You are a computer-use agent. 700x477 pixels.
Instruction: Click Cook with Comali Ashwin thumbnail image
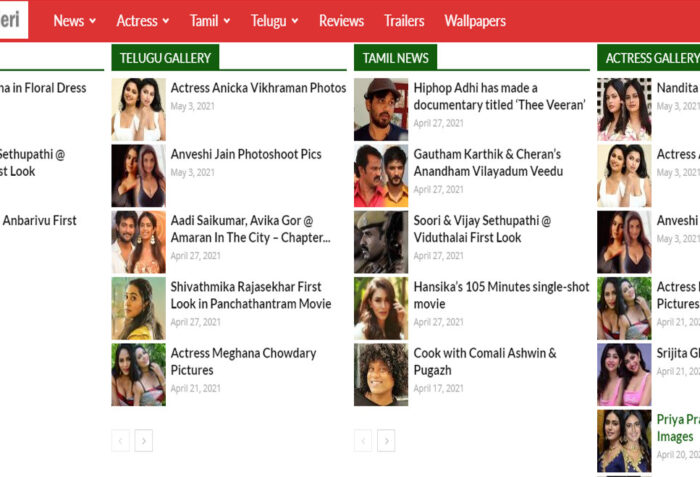point(380,375)
